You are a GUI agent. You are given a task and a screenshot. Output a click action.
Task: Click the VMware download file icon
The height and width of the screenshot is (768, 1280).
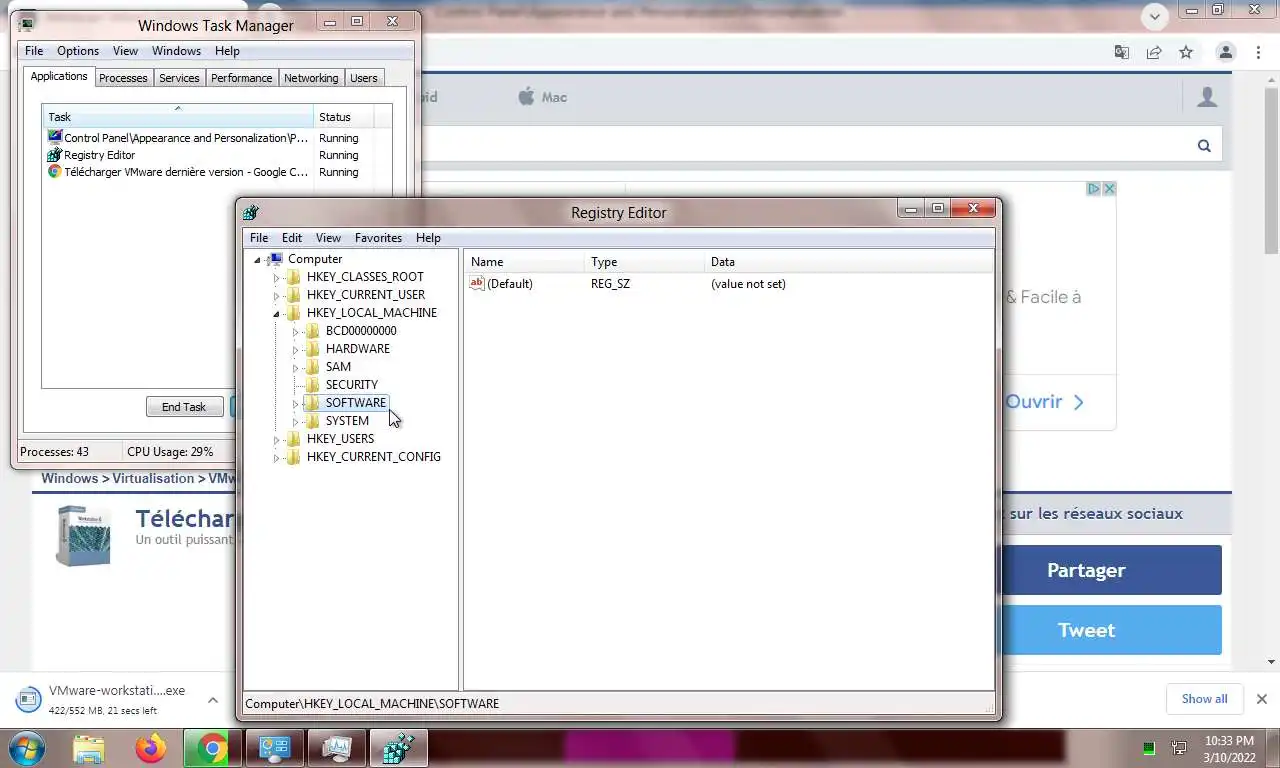point(28,699)
